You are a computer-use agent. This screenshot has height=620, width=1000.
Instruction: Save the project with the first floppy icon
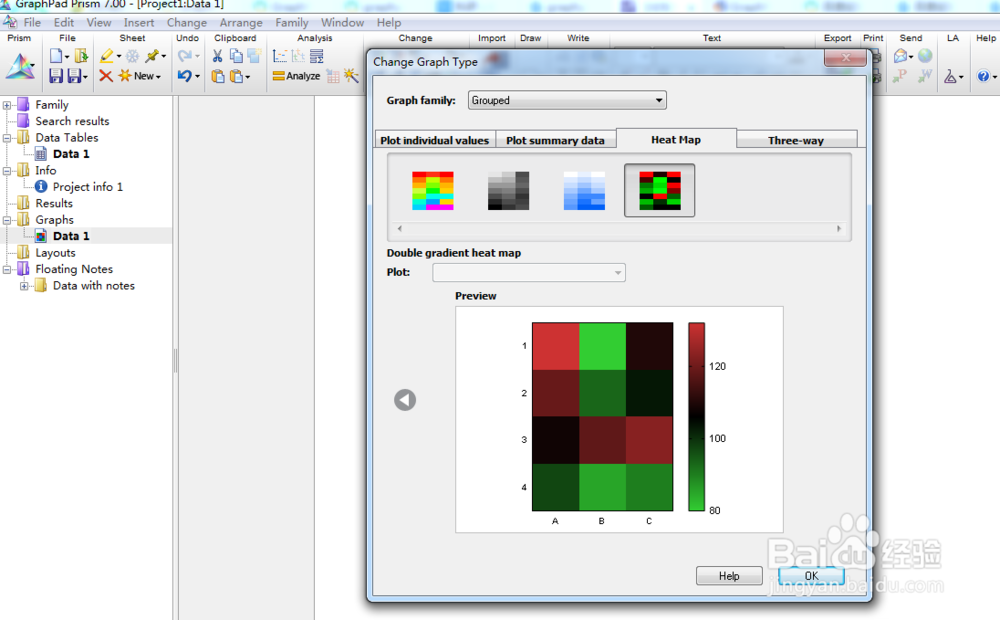click(x=56, y=76)
